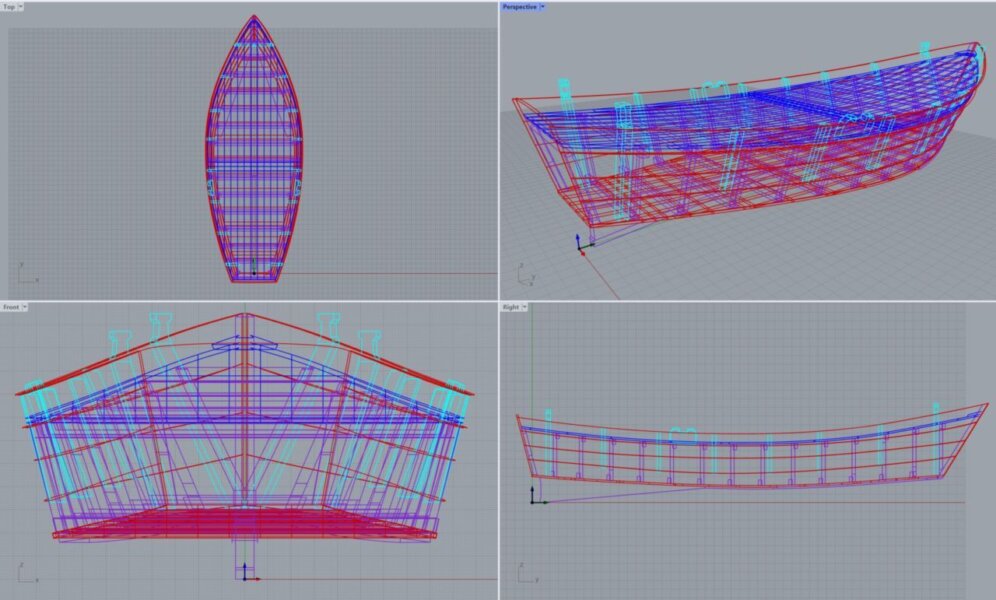
Task: Open the Top viewport dropdown arrow
Action: point(21,7)
